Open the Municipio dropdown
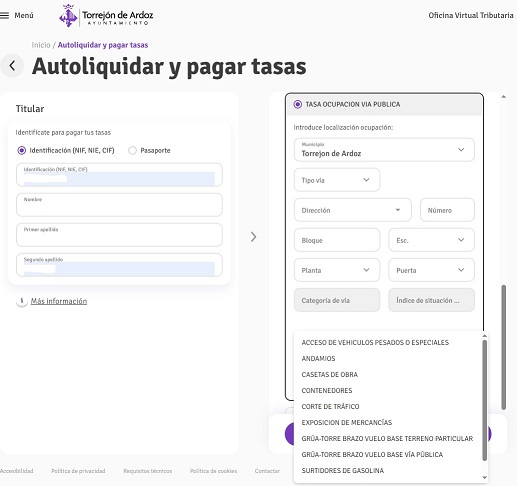 coord(384,150)
